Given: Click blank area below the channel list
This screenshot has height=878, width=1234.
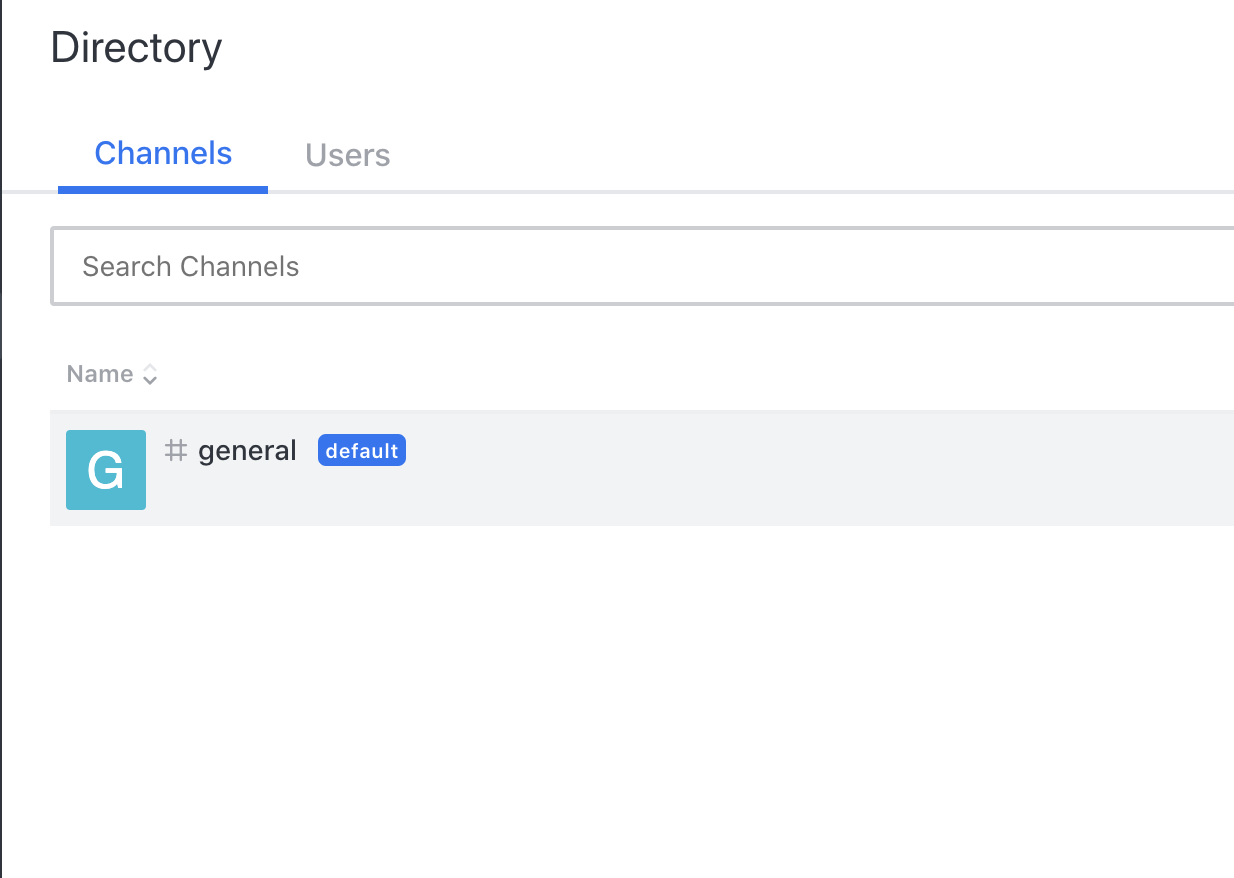Looking at the screenshot, I should (640, 700).
